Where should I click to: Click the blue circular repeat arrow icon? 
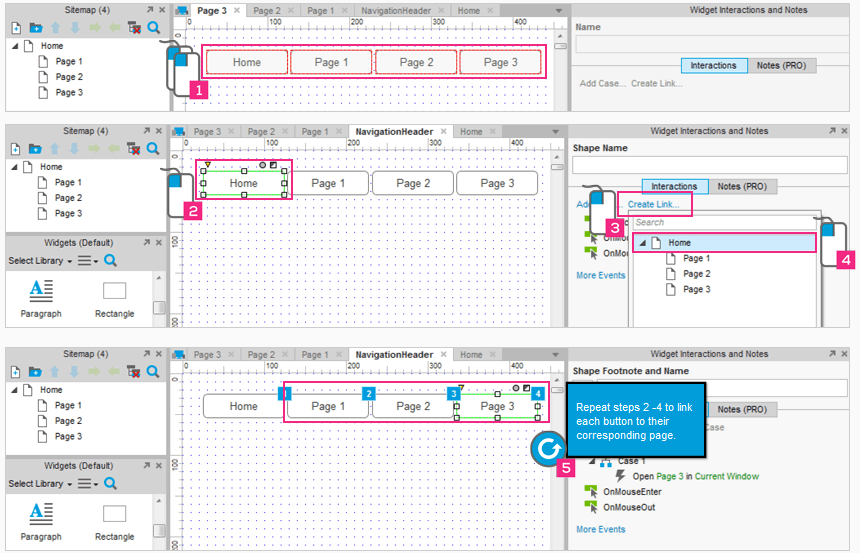tap(548, 449)
